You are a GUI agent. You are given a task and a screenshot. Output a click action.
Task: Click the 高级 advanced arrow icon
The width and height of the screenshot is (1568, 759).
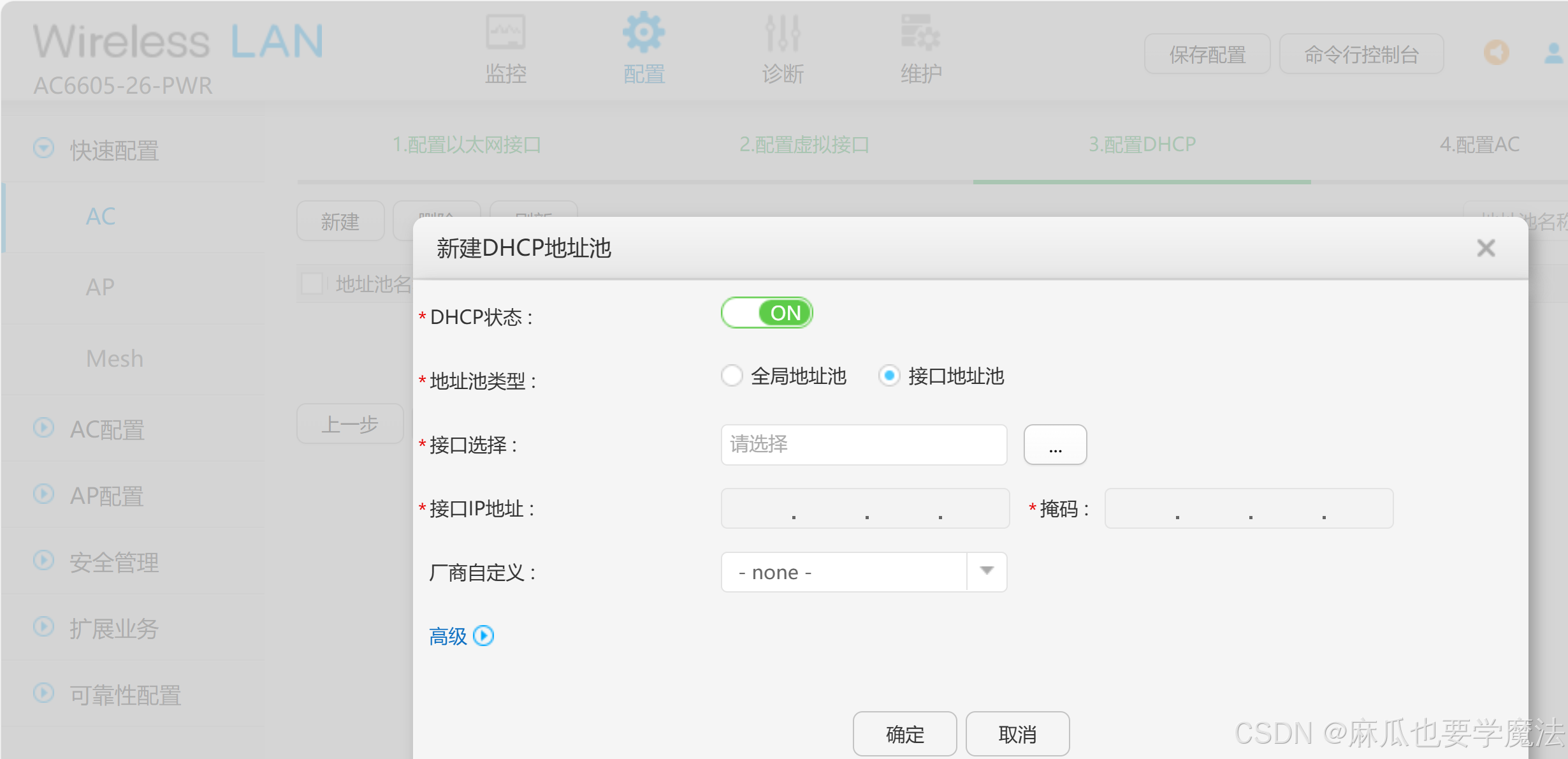pyautogui.click(x=484, y=636)
